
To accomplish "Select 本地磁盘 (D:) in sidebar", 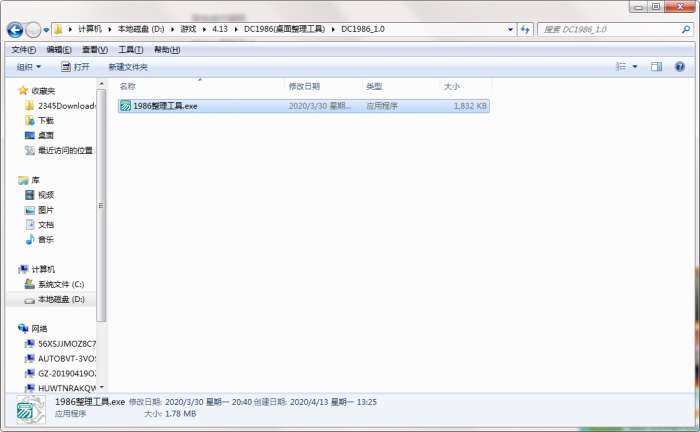I will (54, 299).
